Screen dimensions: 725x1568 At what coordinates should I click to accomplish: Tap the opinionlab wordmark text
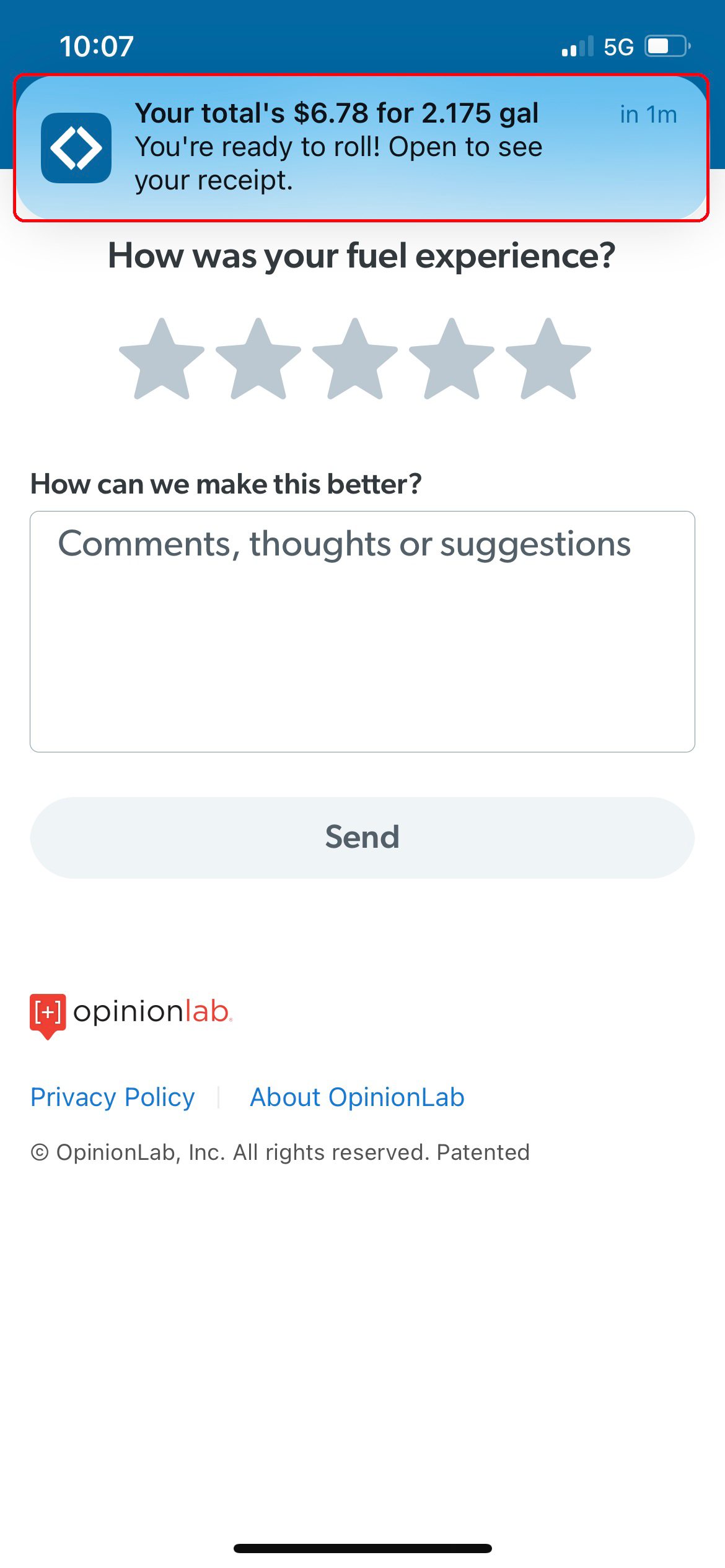(x=152, y=1012)
